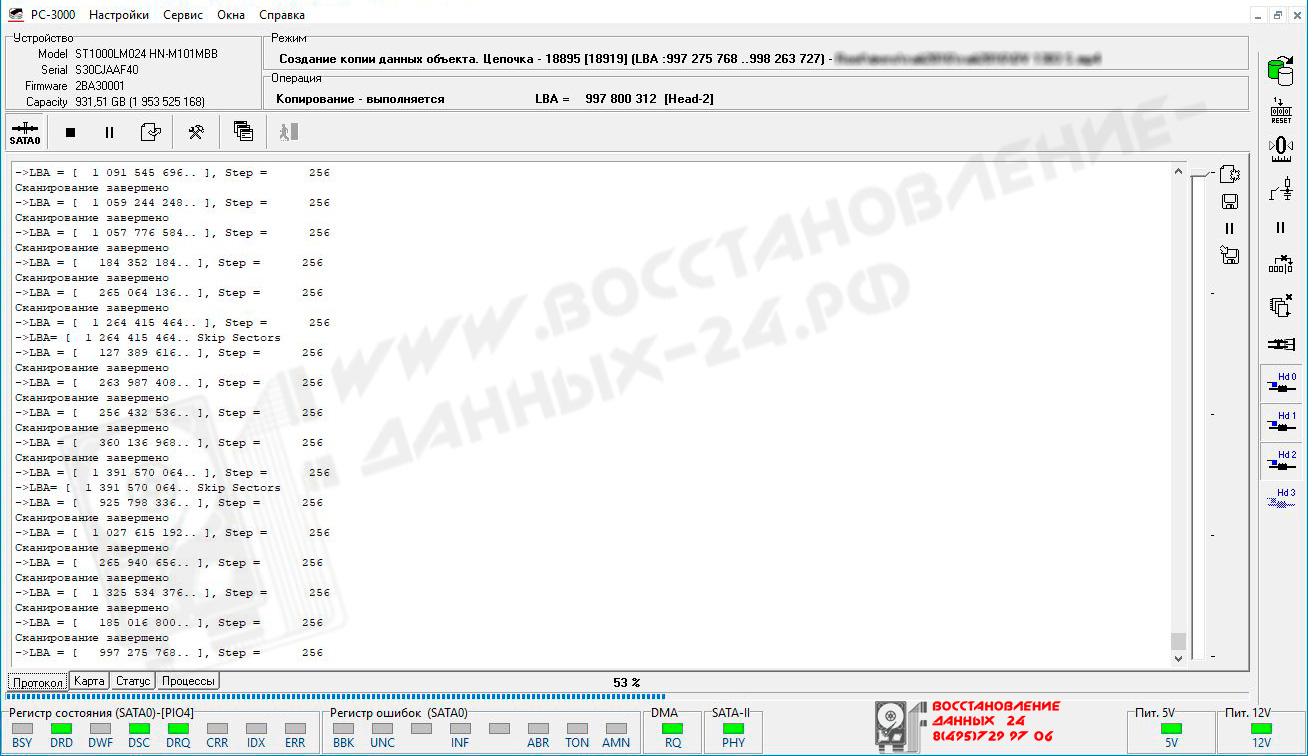Viewport: 1308px width, 756px height.
Task: Click the 53 % progress value text
Action: tap(627, 682)
